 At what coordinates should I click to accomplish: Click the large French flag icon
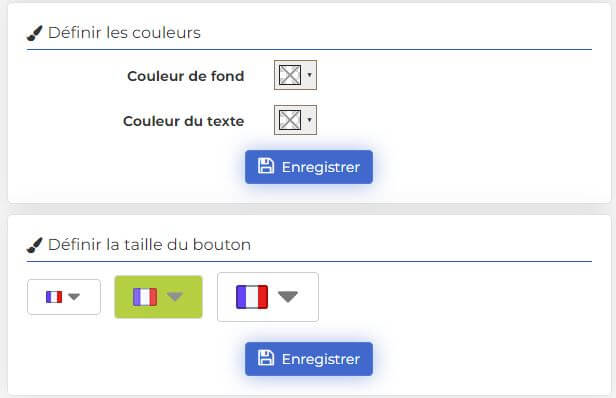(x=252, y=297)
